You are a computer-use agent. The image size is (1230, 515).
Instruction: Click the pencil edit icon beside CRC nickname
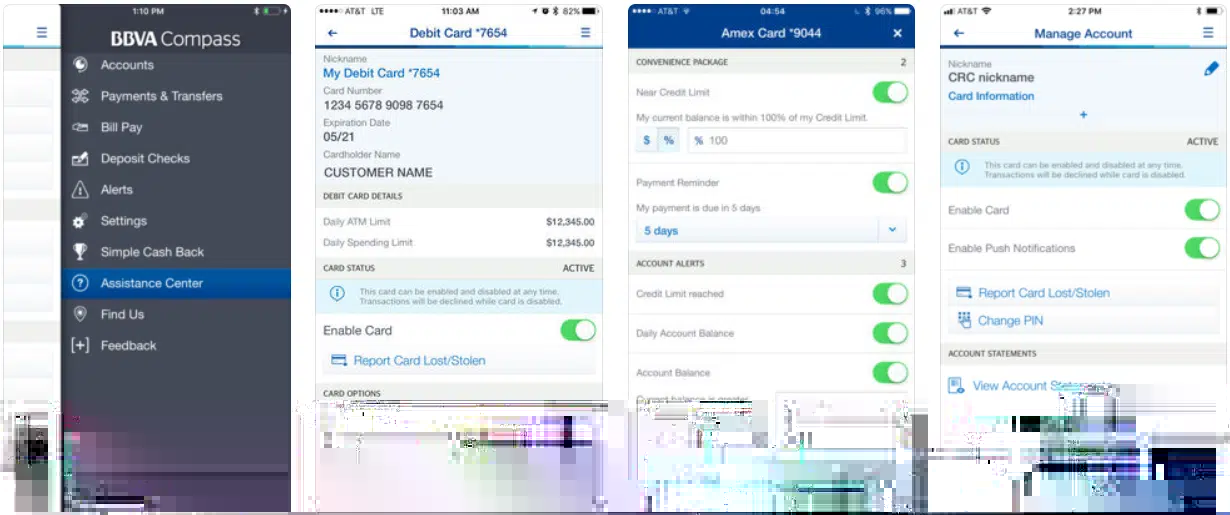pyautogui.click(x=1211, y=69)
